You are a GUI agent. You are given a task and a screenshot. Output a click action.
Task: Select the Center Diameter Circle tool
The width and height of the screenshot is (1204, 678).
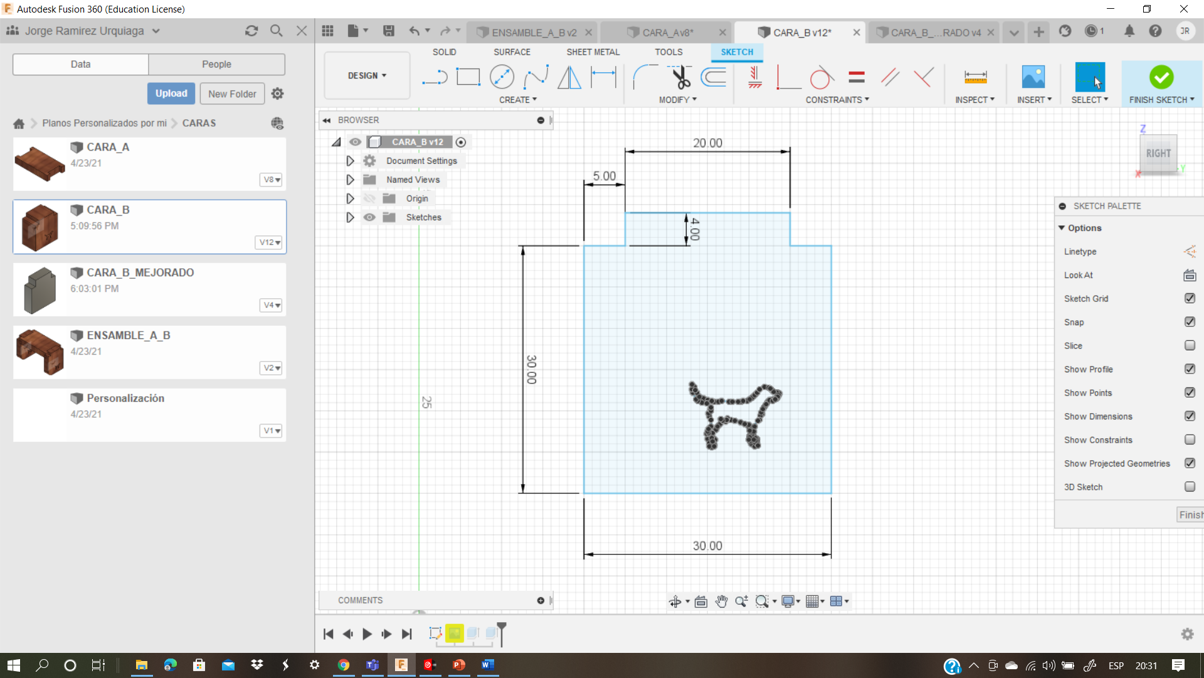coord(502,77)
